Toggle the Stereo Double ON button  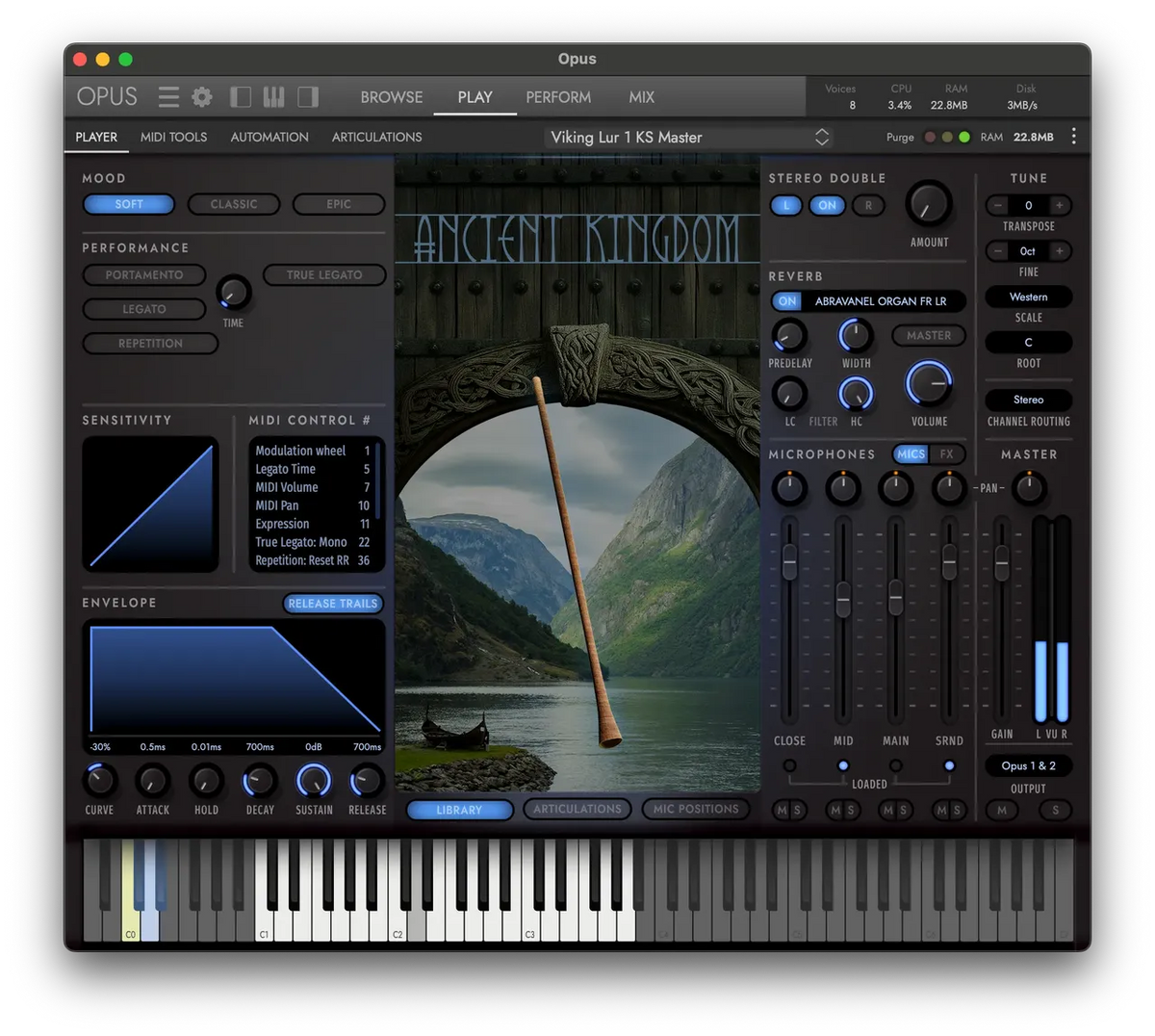point(827,205)
